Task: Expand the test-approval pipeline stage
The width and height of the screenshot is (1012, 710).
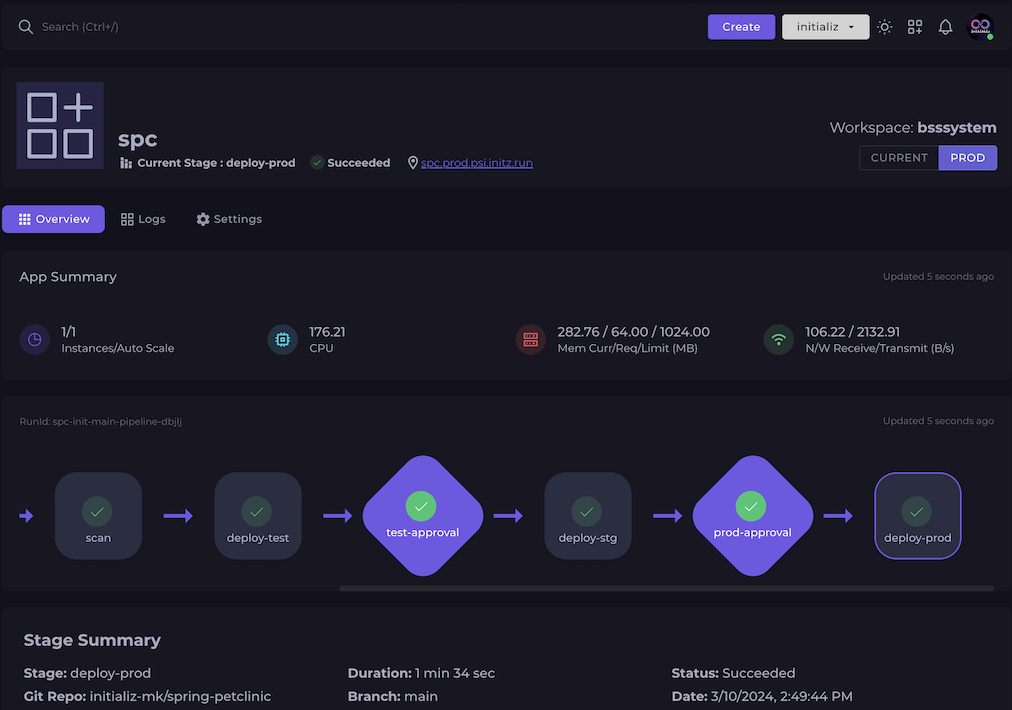Action: tap(422, 515)
